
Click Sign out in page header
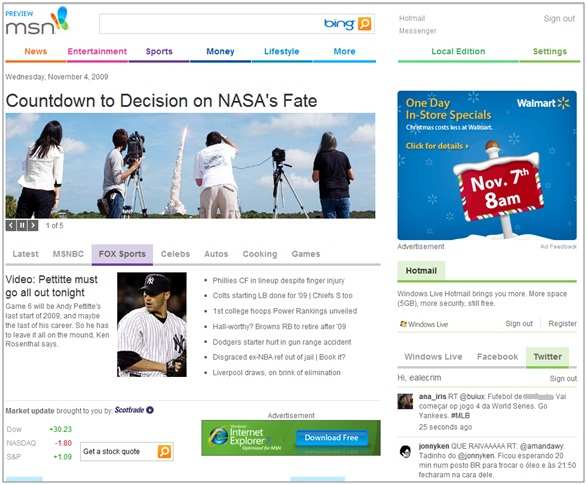click(559, 19)
